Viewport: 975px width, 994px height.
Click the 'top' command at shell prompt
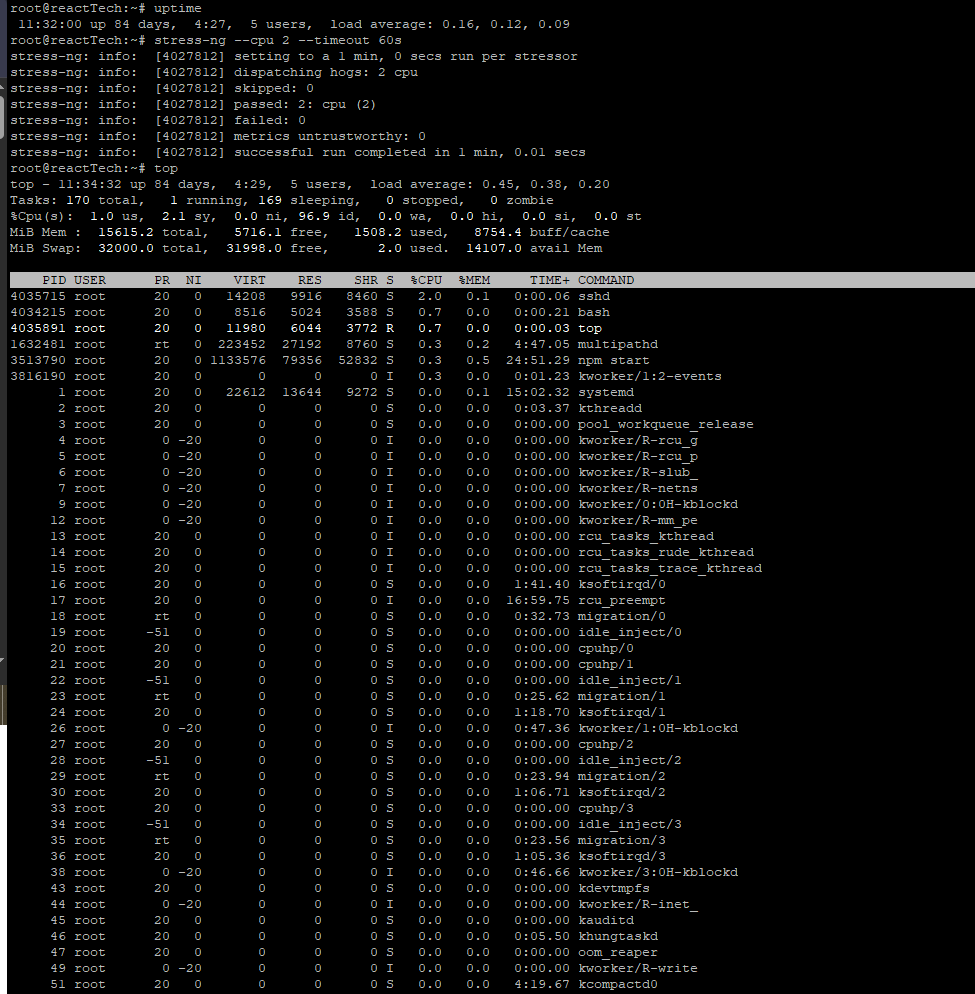(165, 169)
